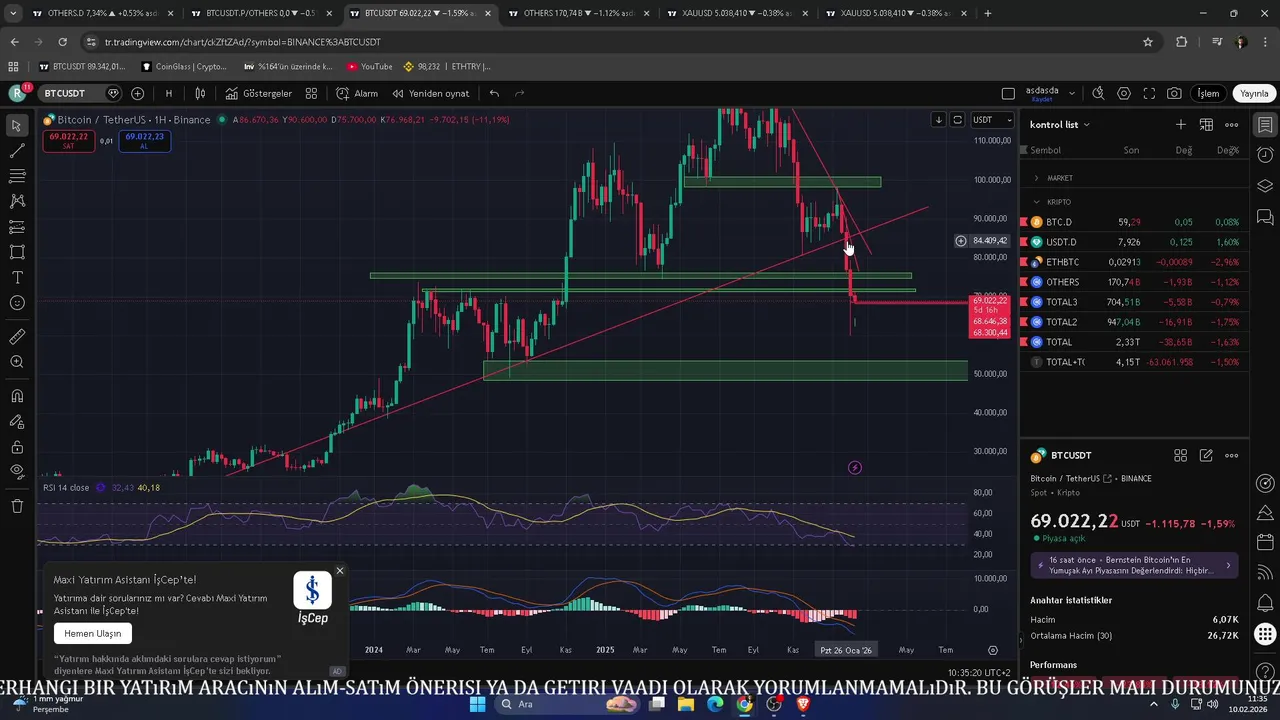This screenshot has height=720, width=1280.
Task: Open the chat bubbles icon in right sidebar
Action: click(x=1265, y=216)
